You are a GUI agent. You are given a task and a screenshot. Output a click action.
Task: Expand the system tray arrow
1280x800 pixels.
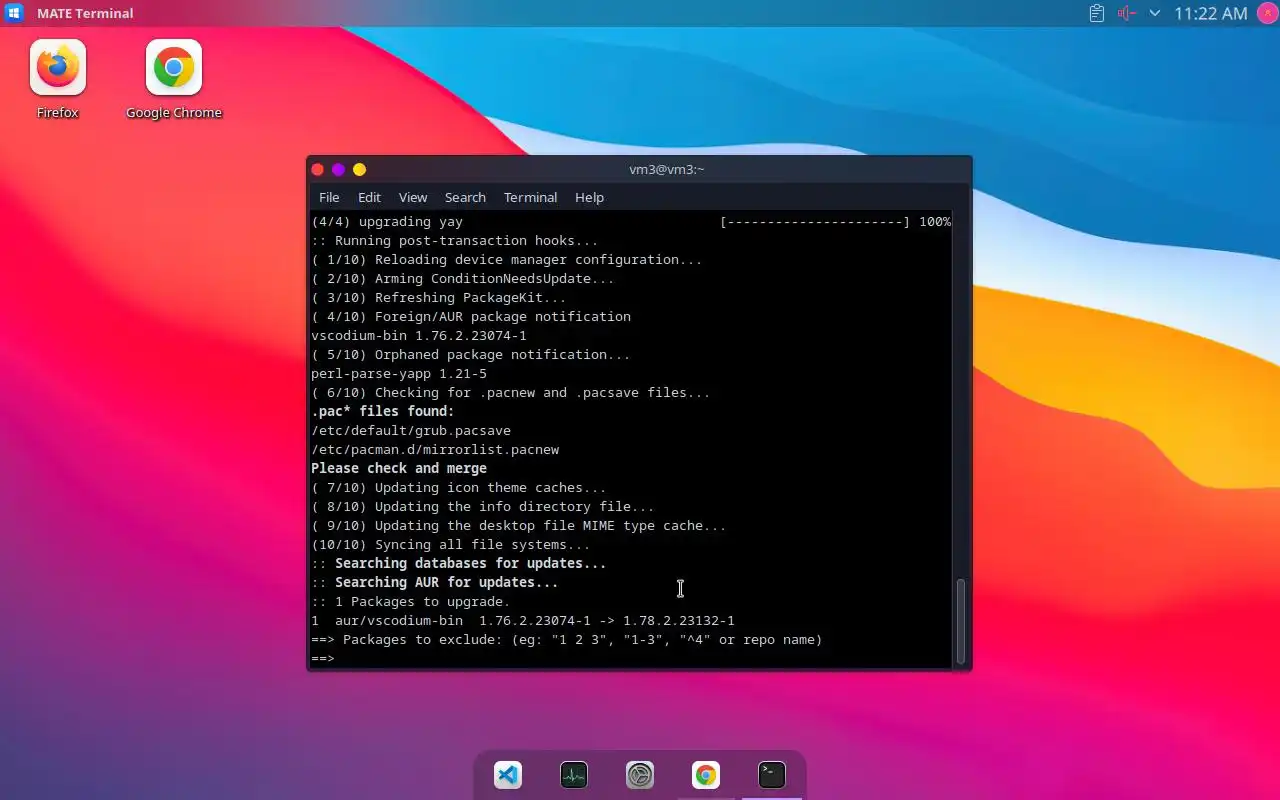(1155, 13)
